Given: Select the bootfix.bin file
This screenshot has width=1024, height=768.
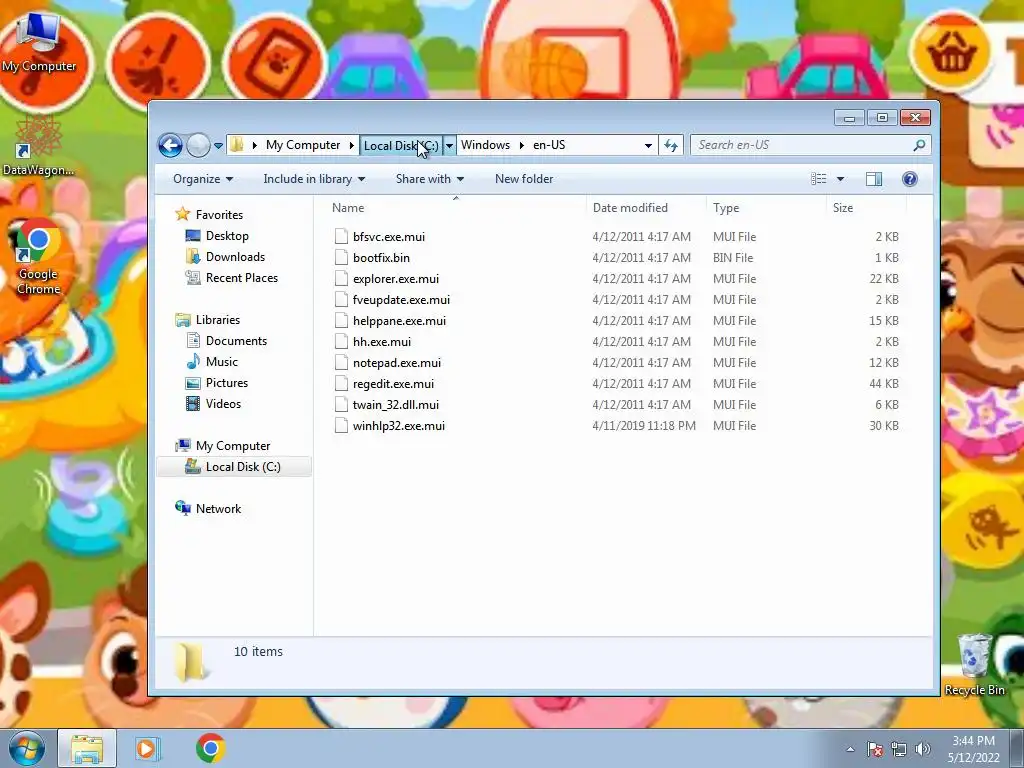Looking at the screenshot, I should click(381, 258).
